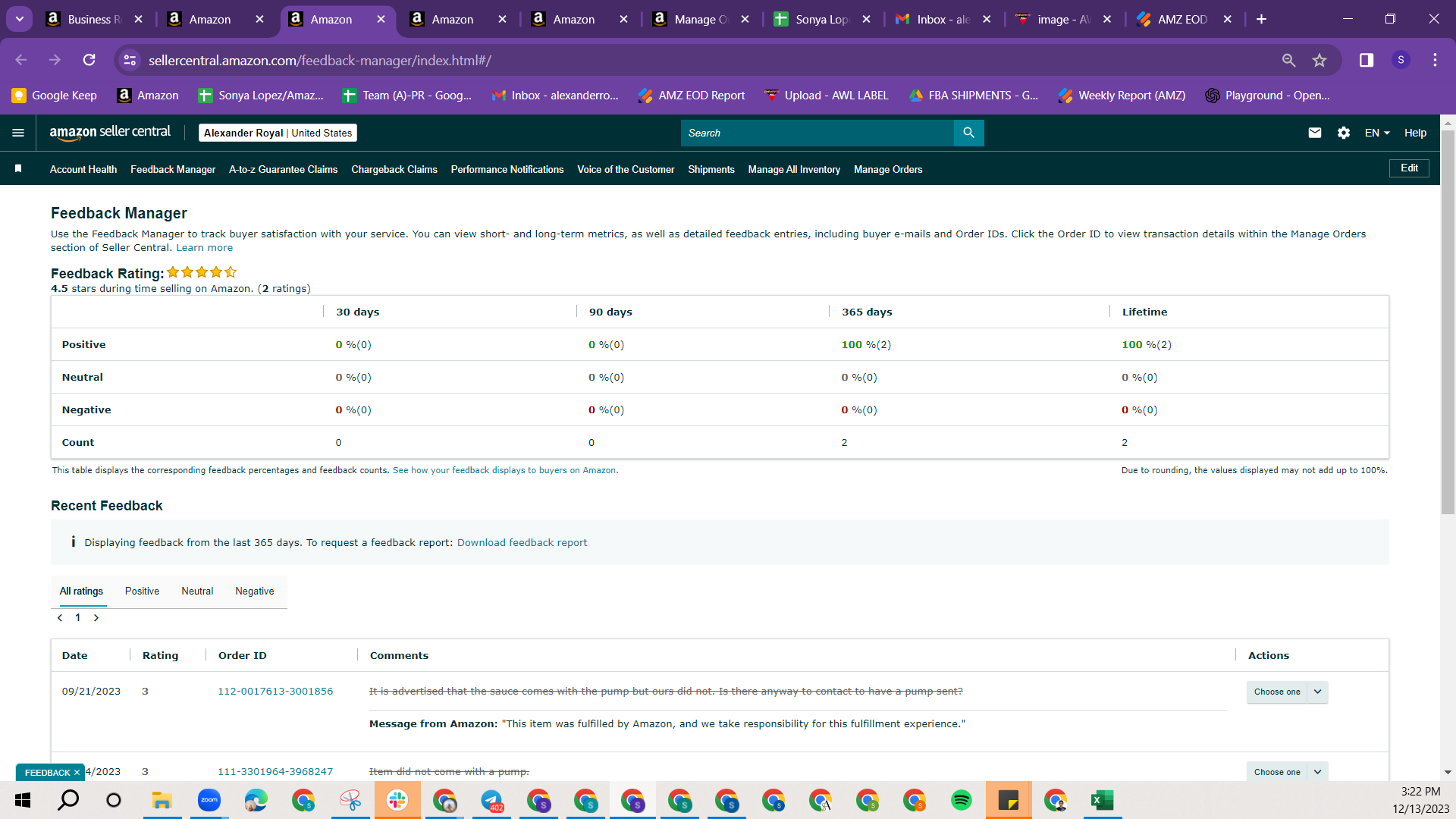Open A-to-z Guarantee Claims navigation link
This screenshot has width=1456, height=819.
283,169
